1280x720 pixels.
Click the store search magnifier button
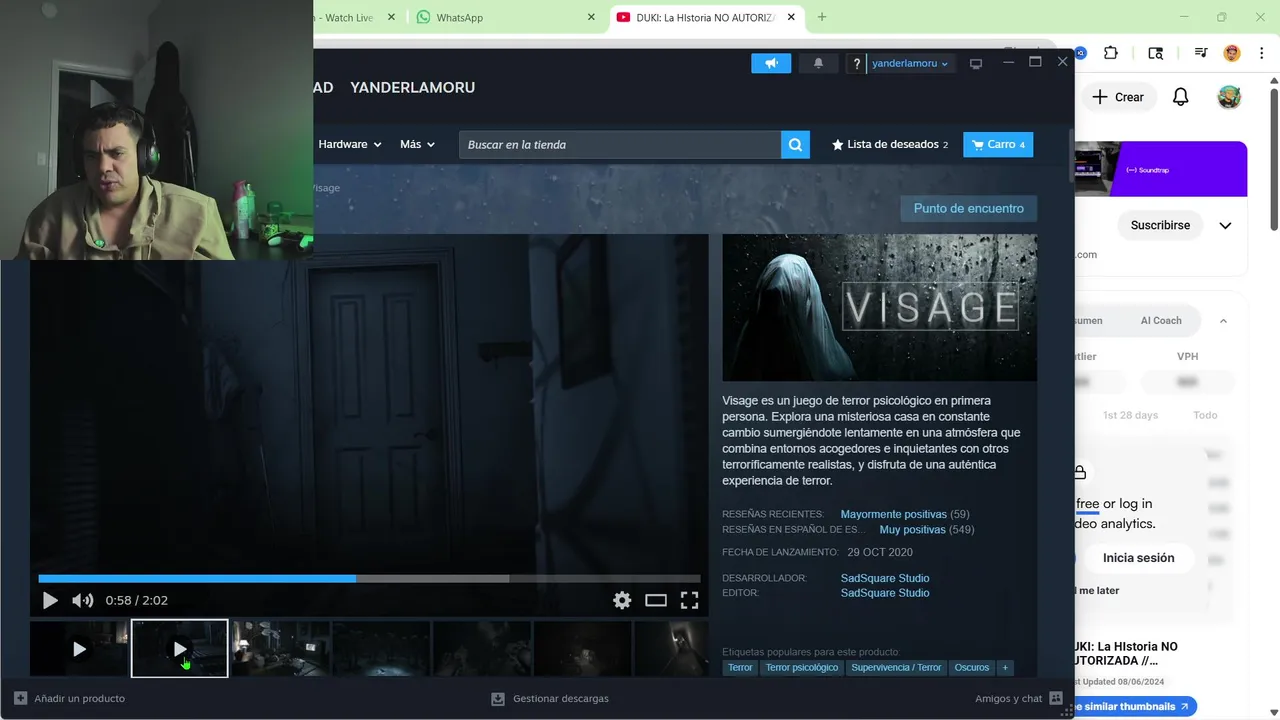795,145
